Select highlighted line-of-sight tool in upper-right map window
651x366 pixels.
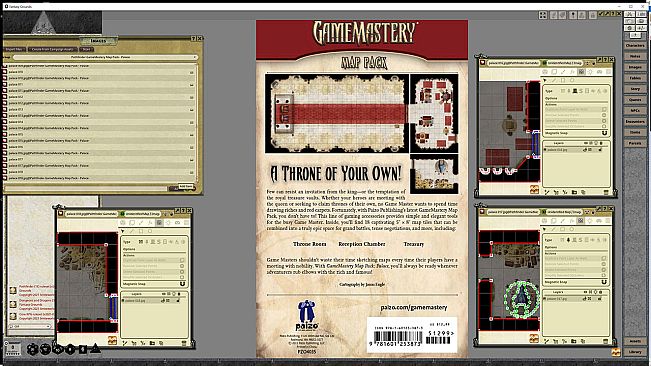(581, 72)
